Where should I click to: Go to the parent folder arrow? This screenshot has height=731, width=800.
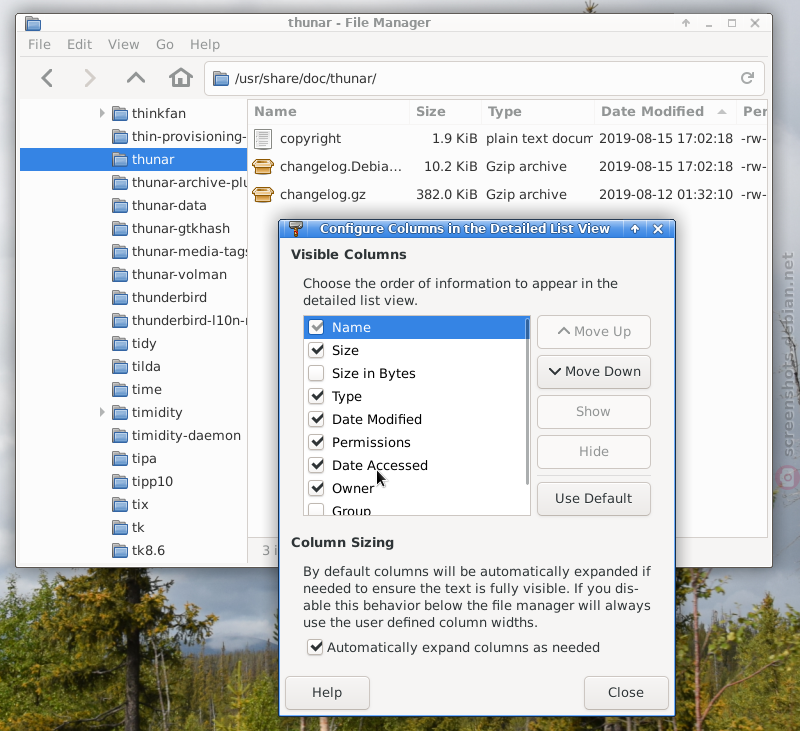click(x=136, y=78)
